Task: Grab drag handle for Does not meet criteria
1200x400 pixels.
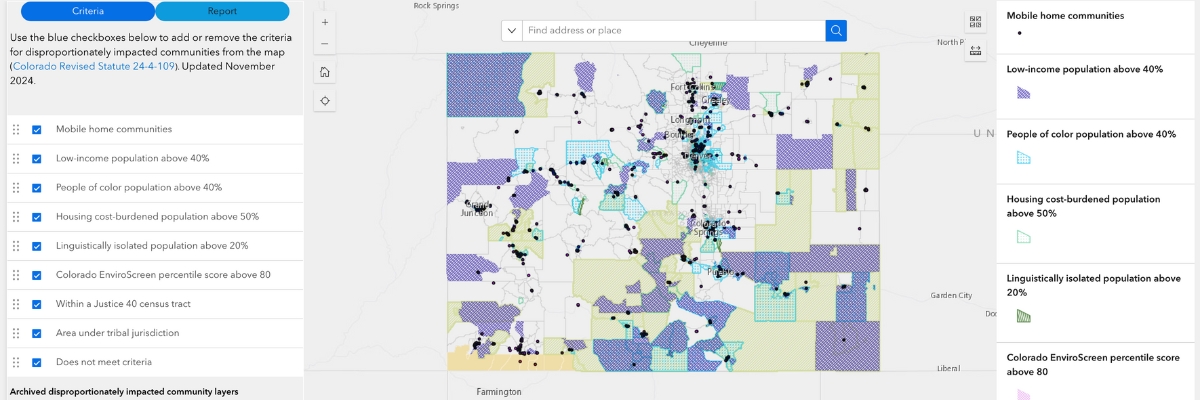Action: click(x=16, y=362)
